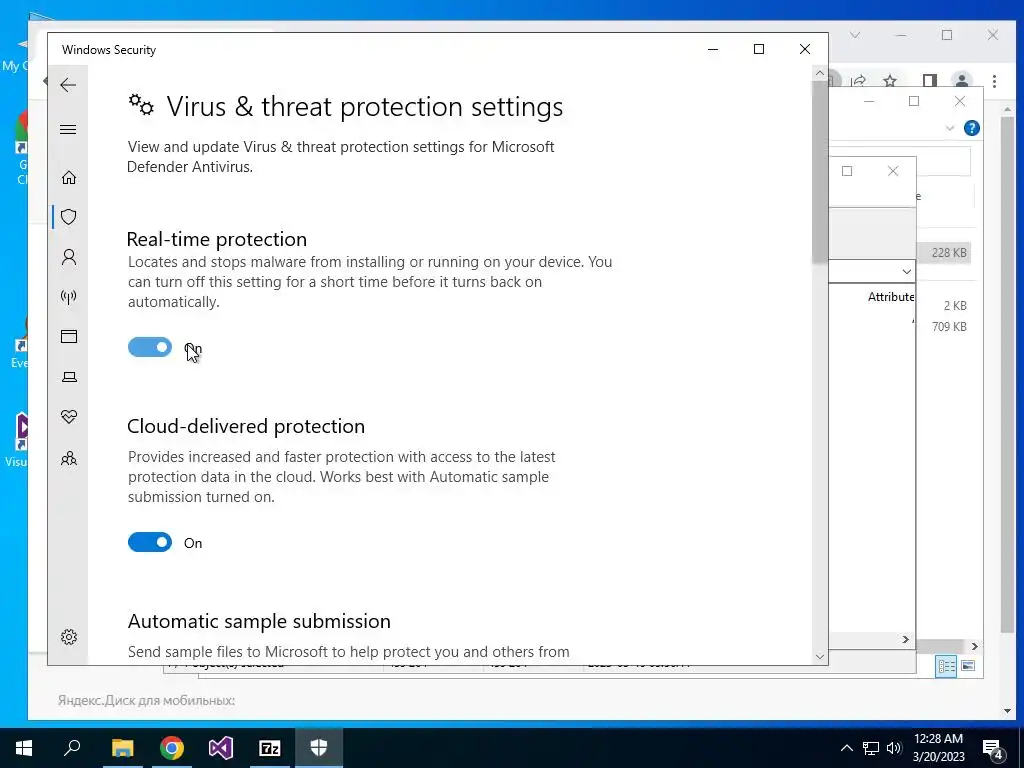The width and height of the screenshot is (1024, 768).
Task: Click the blue help question mark icon
Action: (972, 128)
